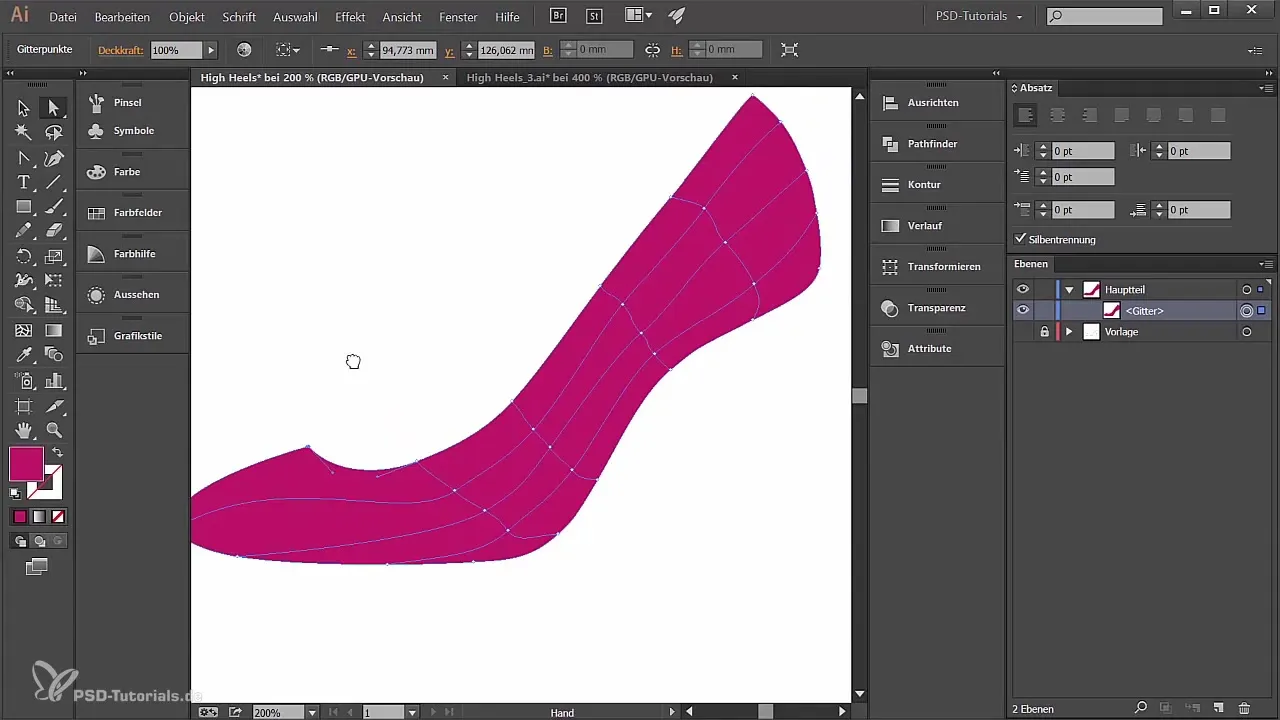
Task: Click the Change Screen Mode icon
Action: point(37,566)
